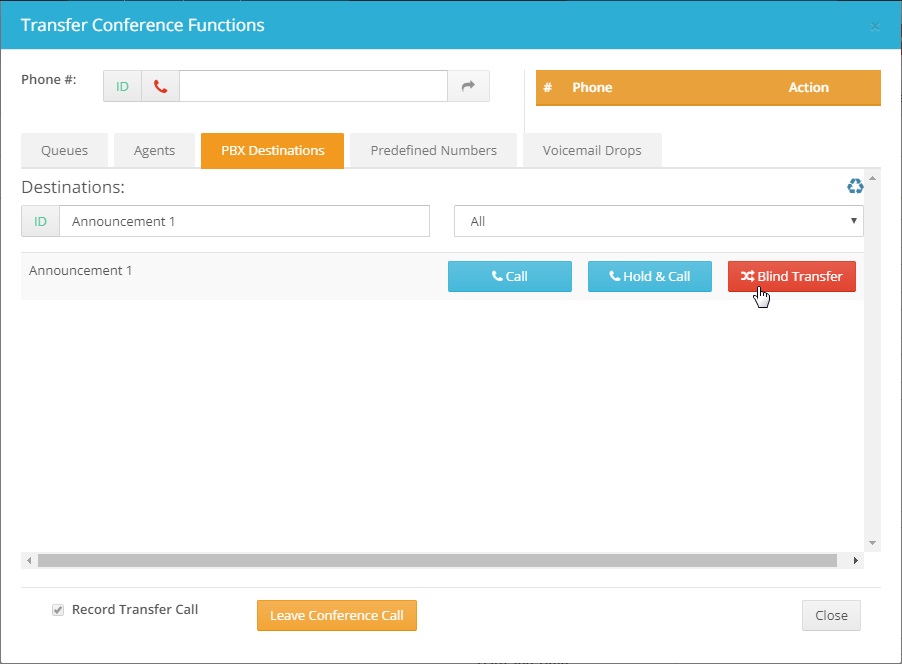Open the All filter dropdown
Image resolution: width=902 pixels, height=664 pixels.
click(659, 221)
